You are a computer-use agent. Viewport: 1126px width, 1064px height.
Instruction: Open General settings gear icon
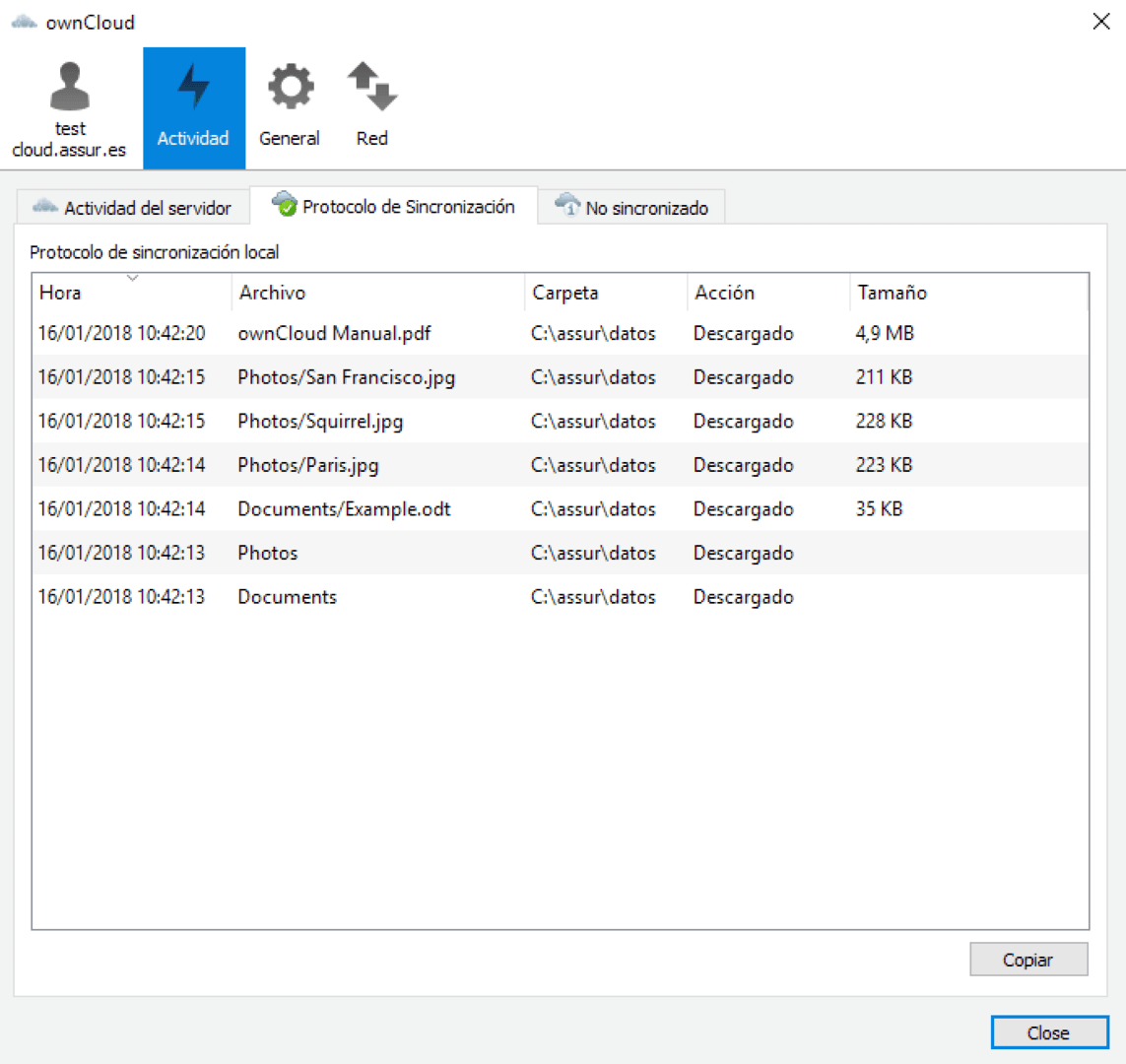290,87
